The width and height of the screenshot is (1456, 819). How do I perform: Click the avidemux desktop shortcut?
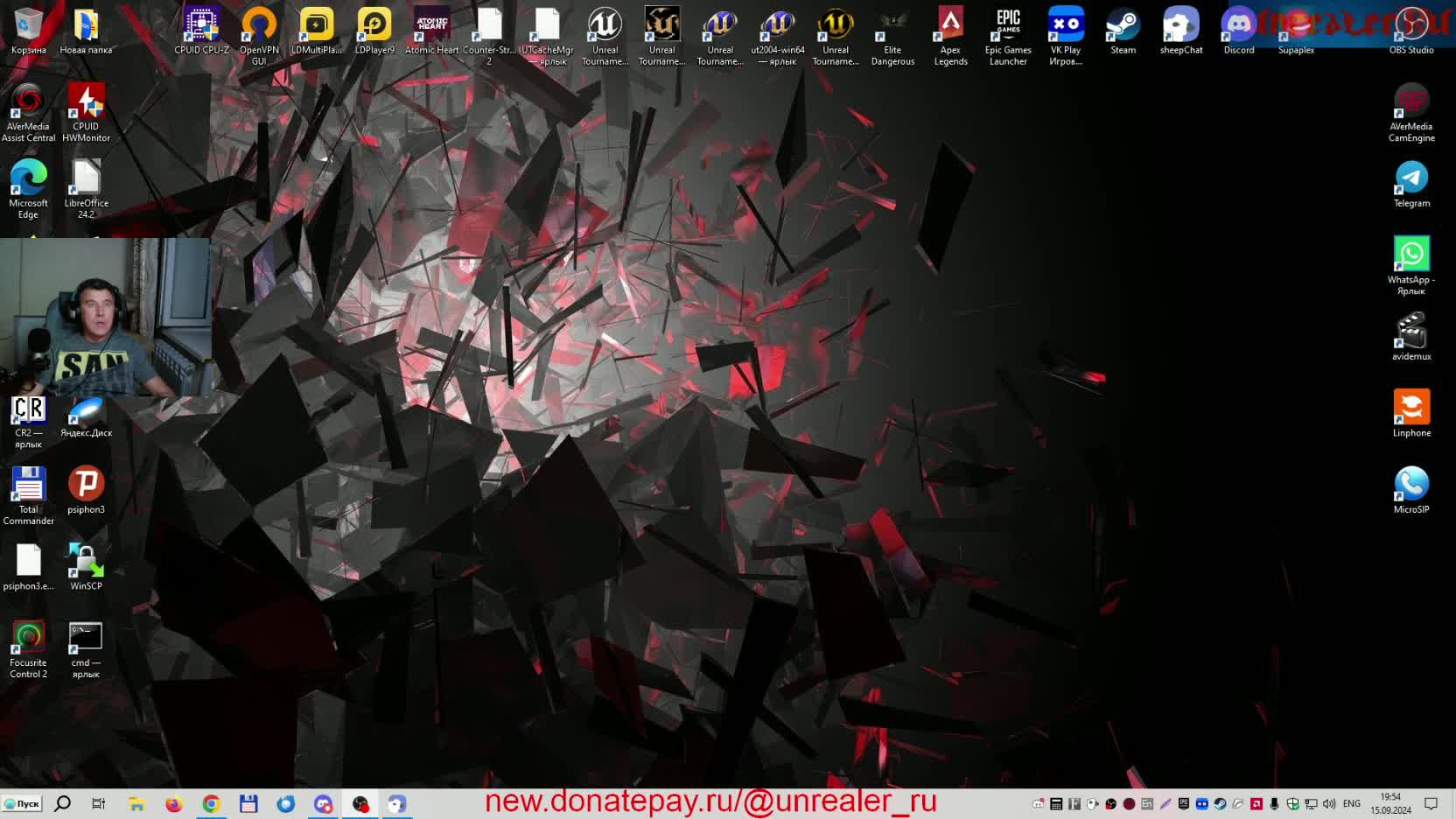tap(1411, 337)
